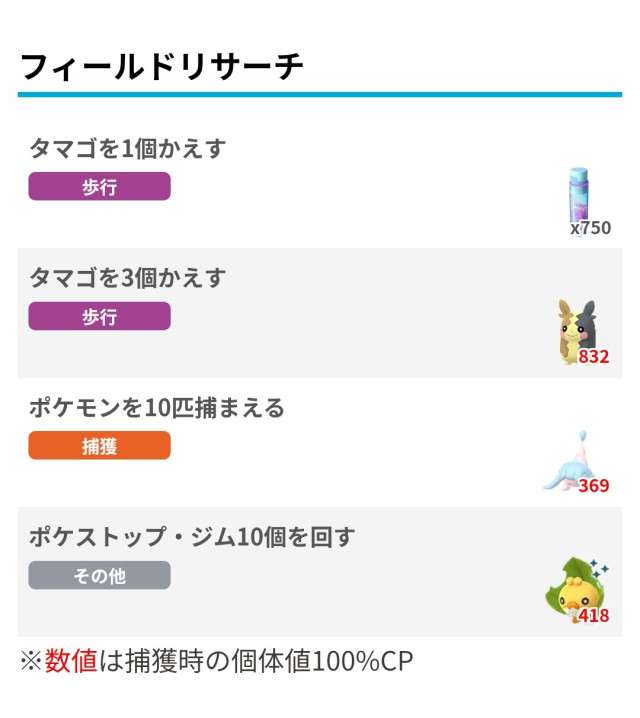This screenshot has height=718, width=640.
Task: Click the red 数値 word in footnote
Action: (x=70, y=661)
